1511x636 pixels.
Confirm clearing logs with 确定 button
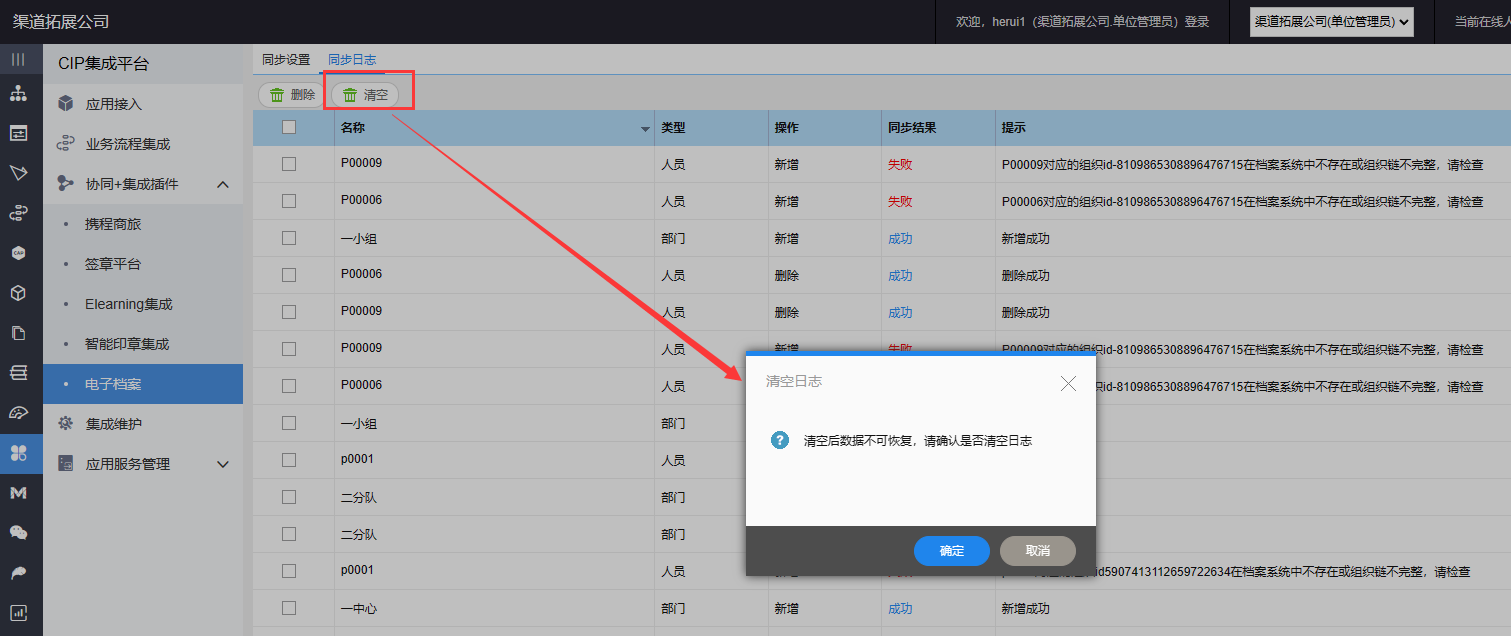click(951, 551)
